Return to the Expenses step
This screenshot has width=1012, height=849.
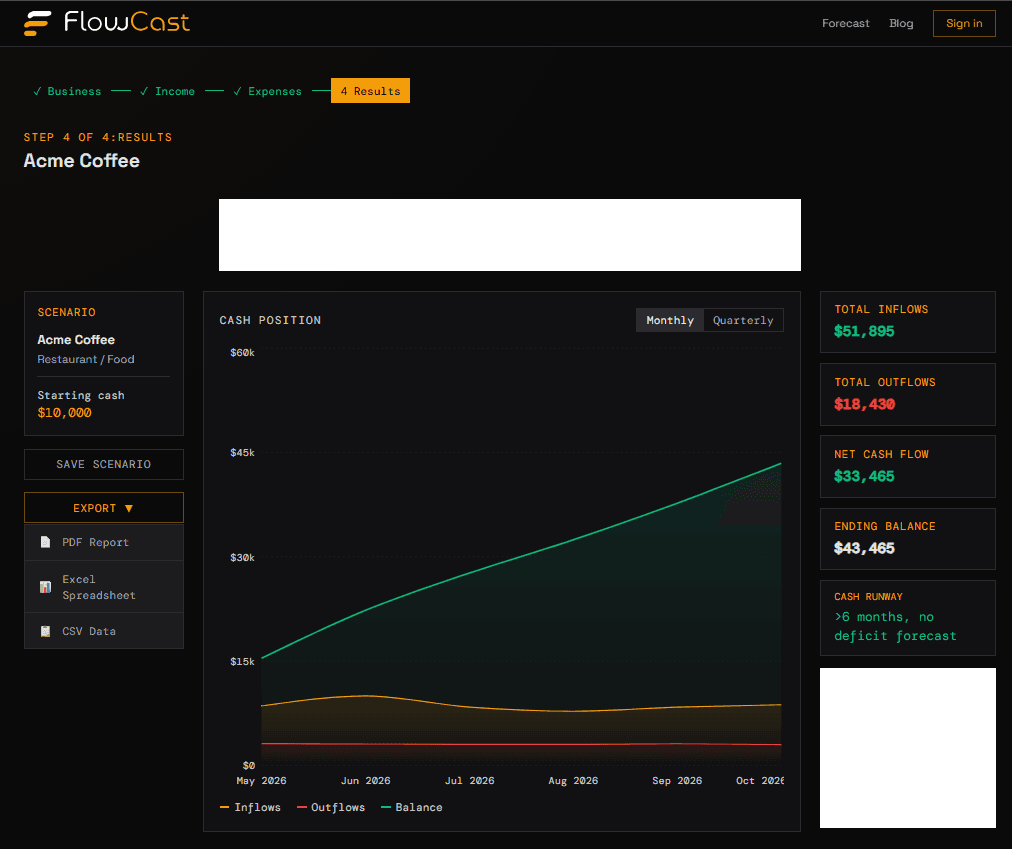(267, 91)
